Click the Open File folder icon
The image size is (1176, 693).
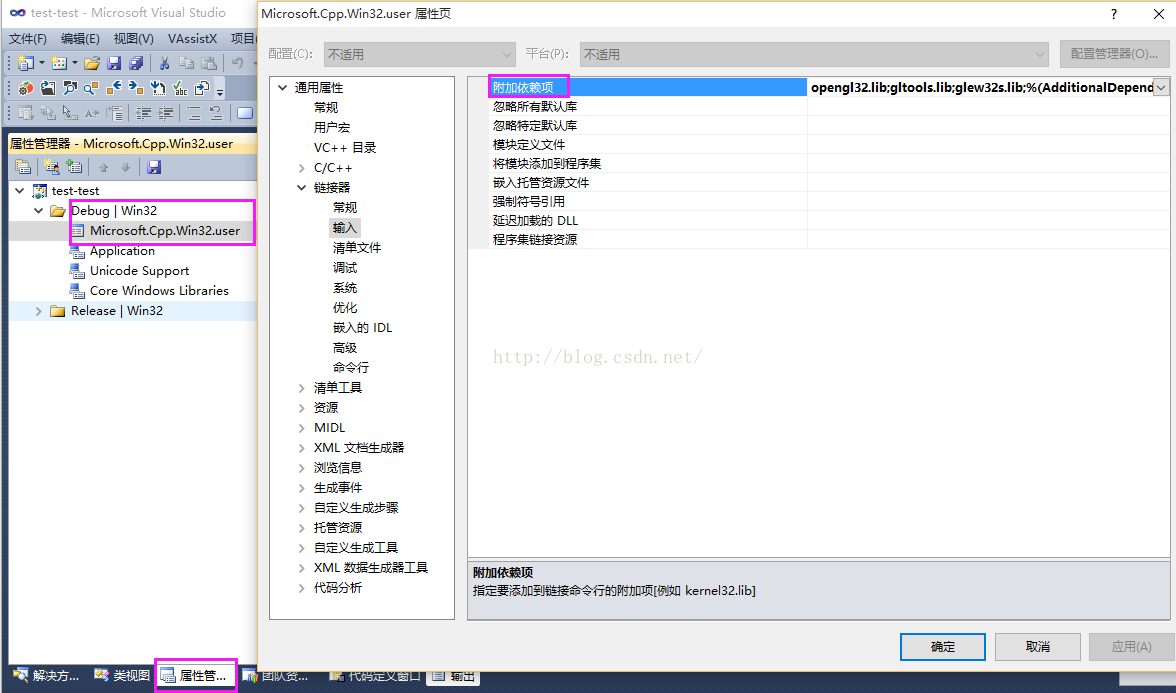[x=92, y=63]
